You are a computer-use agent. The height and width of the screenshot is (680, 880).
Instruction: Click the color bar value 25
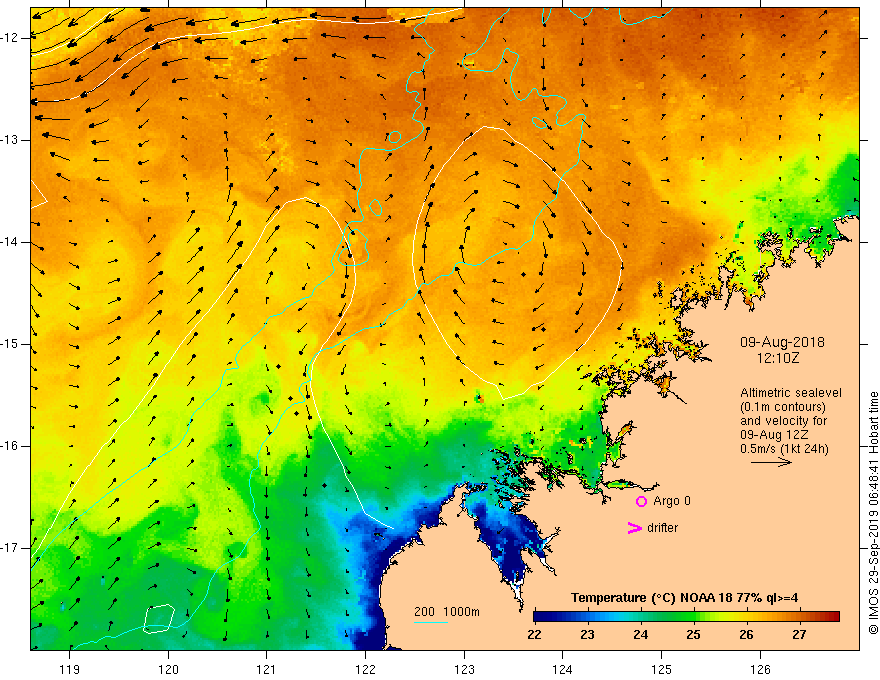pos(693,635)
